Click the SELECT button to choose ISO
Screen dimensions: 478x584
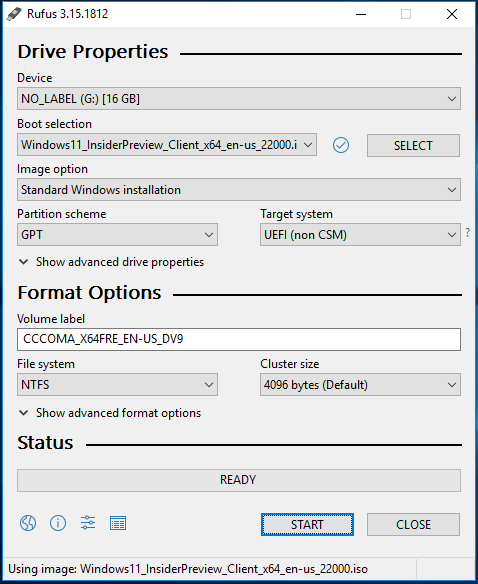click(x=413, y=146)
